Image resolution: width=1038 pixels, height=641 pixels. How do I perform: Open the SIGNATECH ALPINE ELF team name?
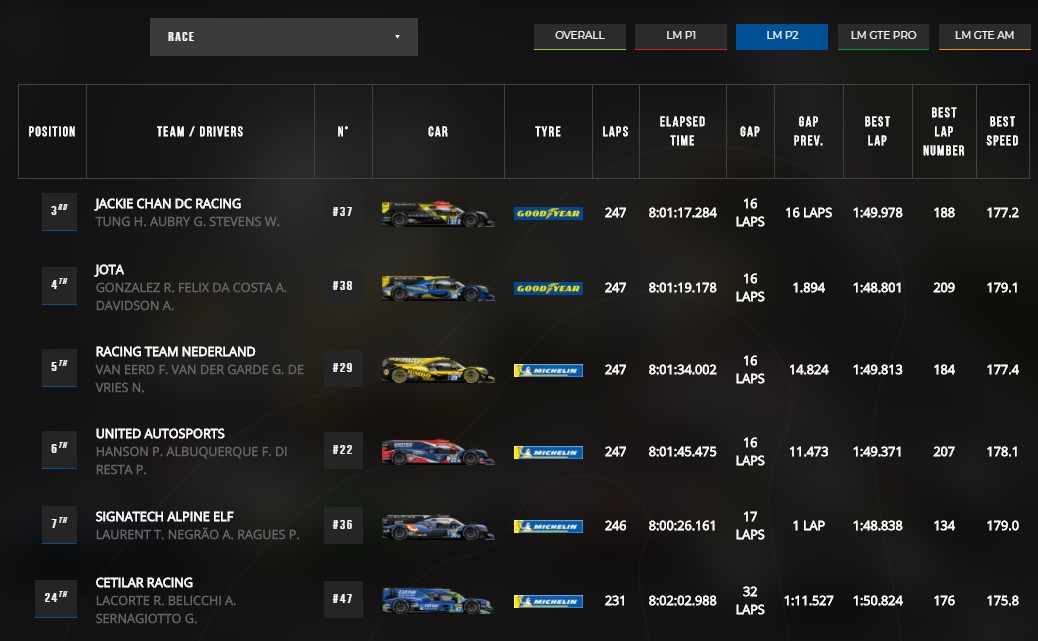tap(164, 517)
